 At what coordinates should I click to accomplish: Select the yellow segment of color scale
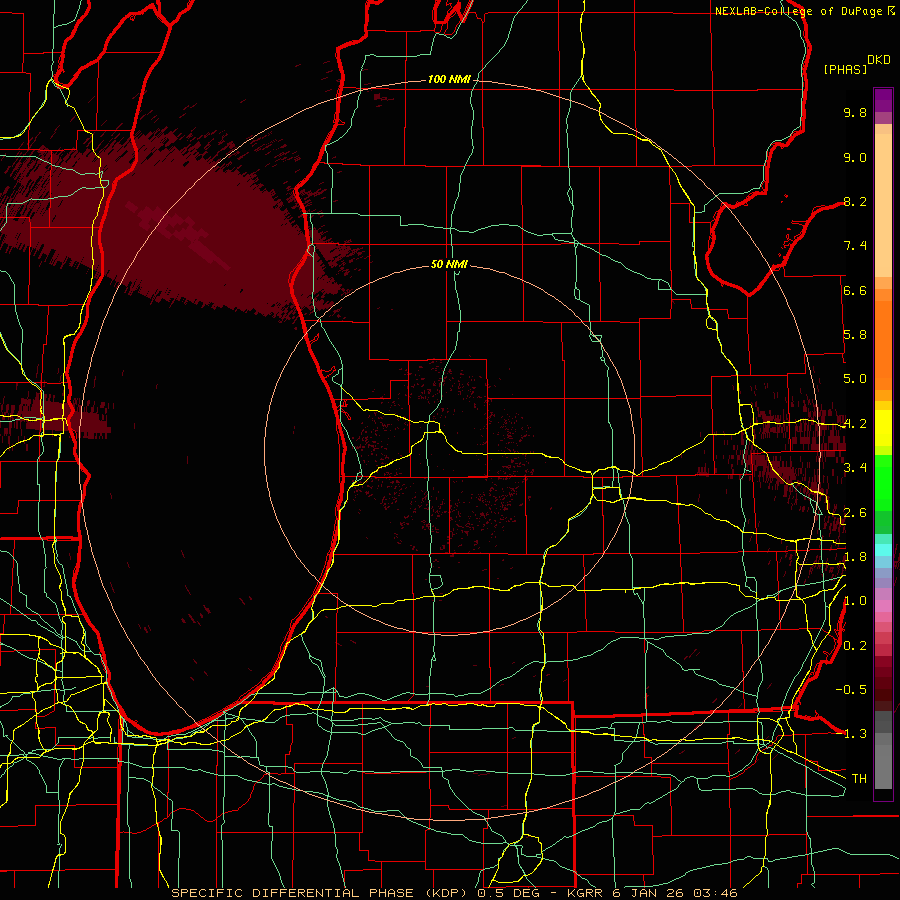(x=883, y=428)
